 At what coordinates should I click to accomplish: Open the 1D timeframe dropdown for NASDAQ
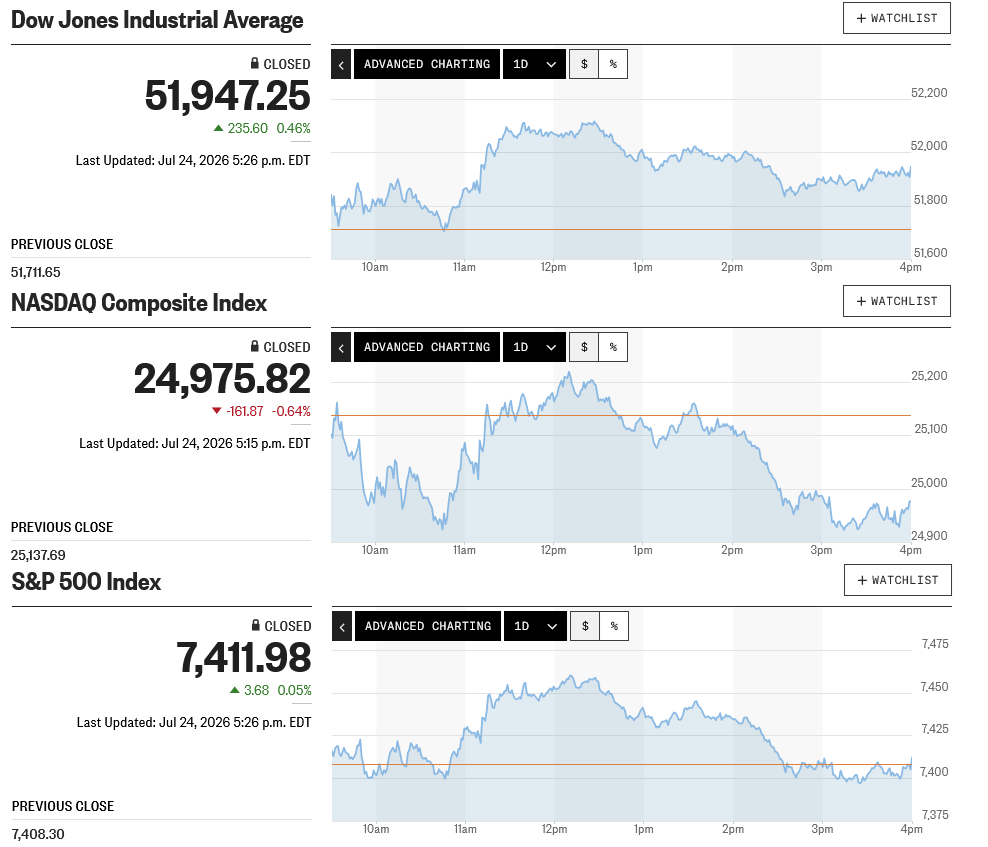pyautogui.click(x=534, y=347)
